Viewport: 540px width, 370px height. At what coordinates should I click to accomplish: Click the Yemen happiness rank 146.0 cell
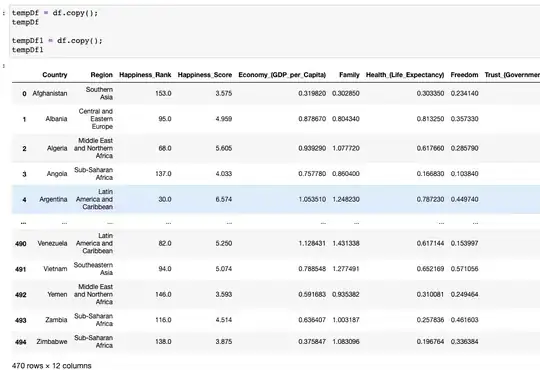pos(163,294)
